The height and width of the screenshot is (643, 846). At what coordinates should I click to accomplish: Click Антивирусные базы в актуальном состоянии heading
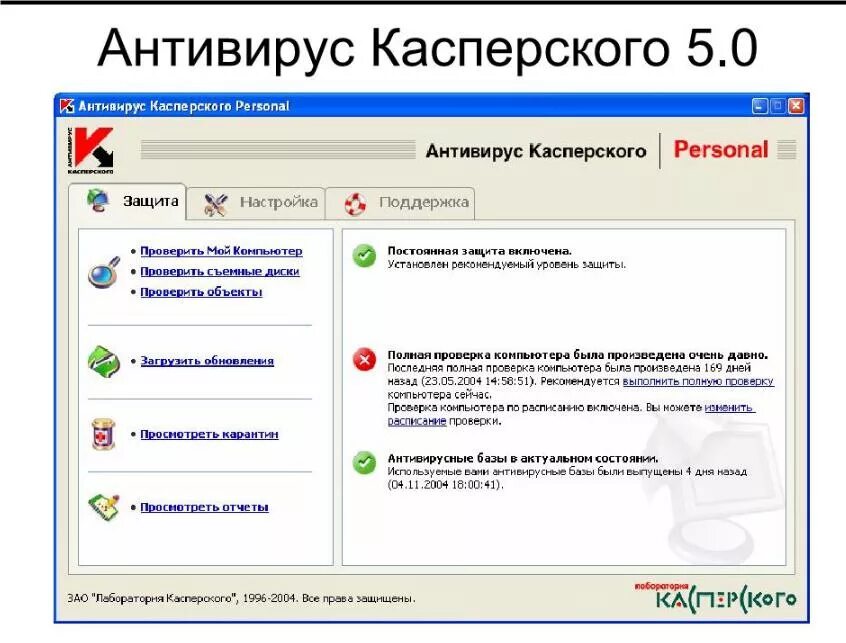(x=523, y=459)
